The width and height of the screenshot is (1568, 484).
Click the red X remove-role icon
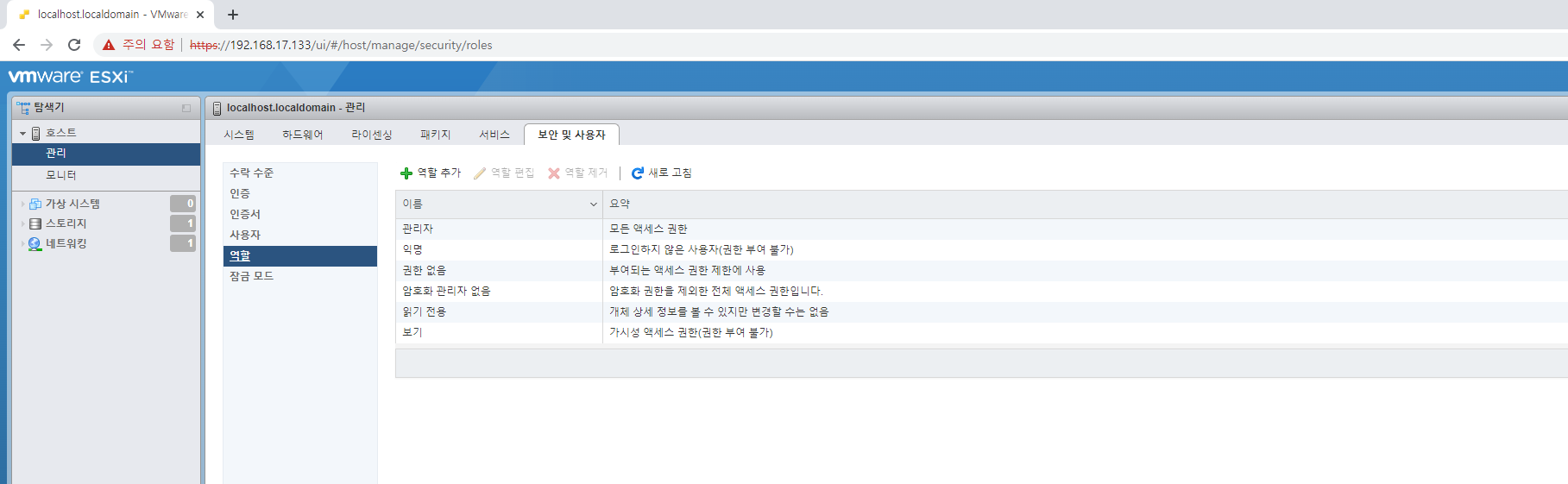554,173
